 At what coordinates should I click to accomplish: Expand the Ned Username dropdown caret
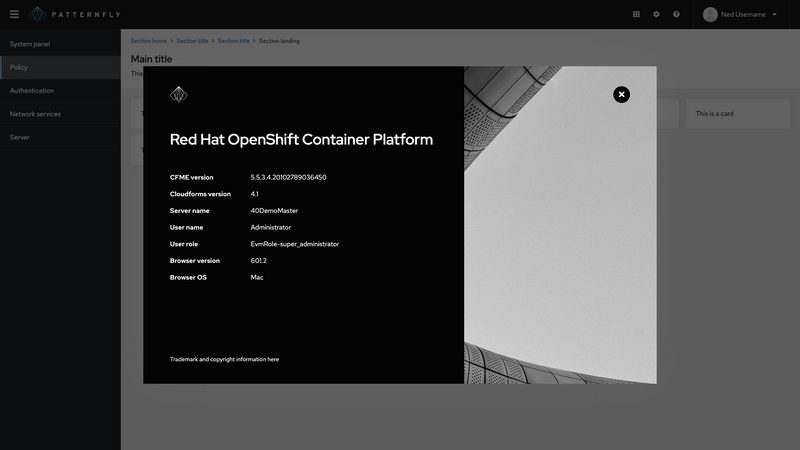[774, 14]
